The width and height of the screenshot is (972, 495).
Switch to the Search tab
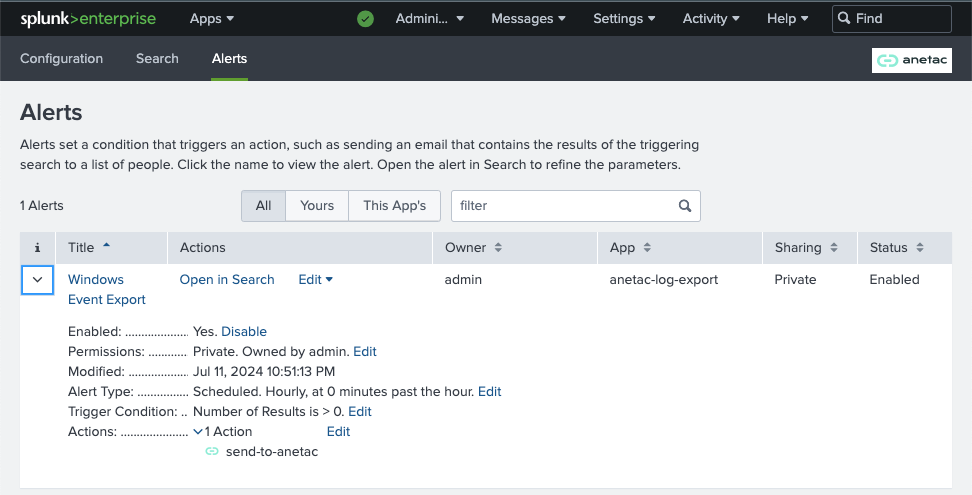pyautogui.click(x=157, y=58)
